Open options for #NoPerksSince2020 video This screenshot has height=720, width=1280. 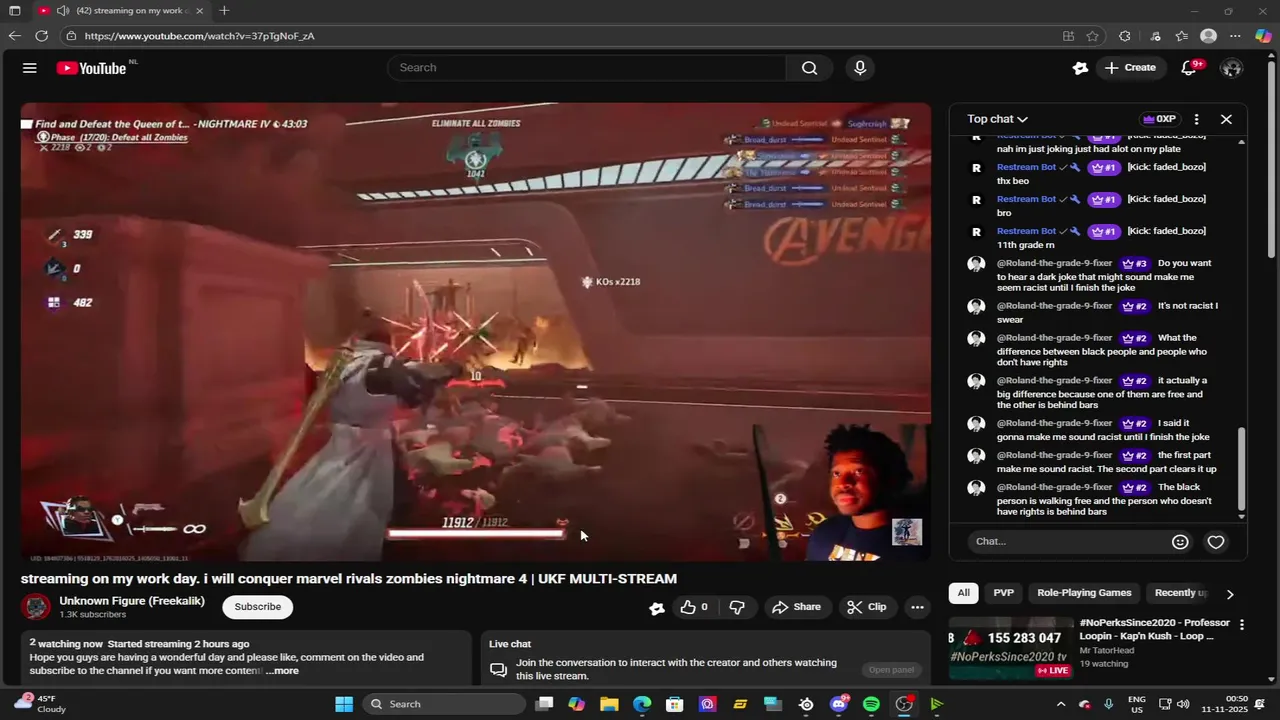click(1242, 625)
